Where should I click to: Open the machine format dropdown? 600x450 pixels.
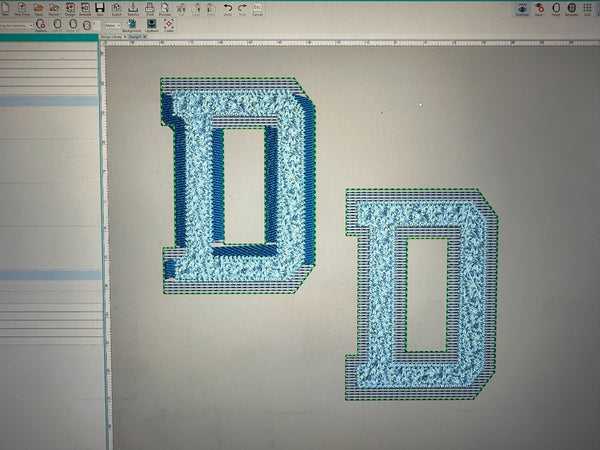tap(16, 26)
